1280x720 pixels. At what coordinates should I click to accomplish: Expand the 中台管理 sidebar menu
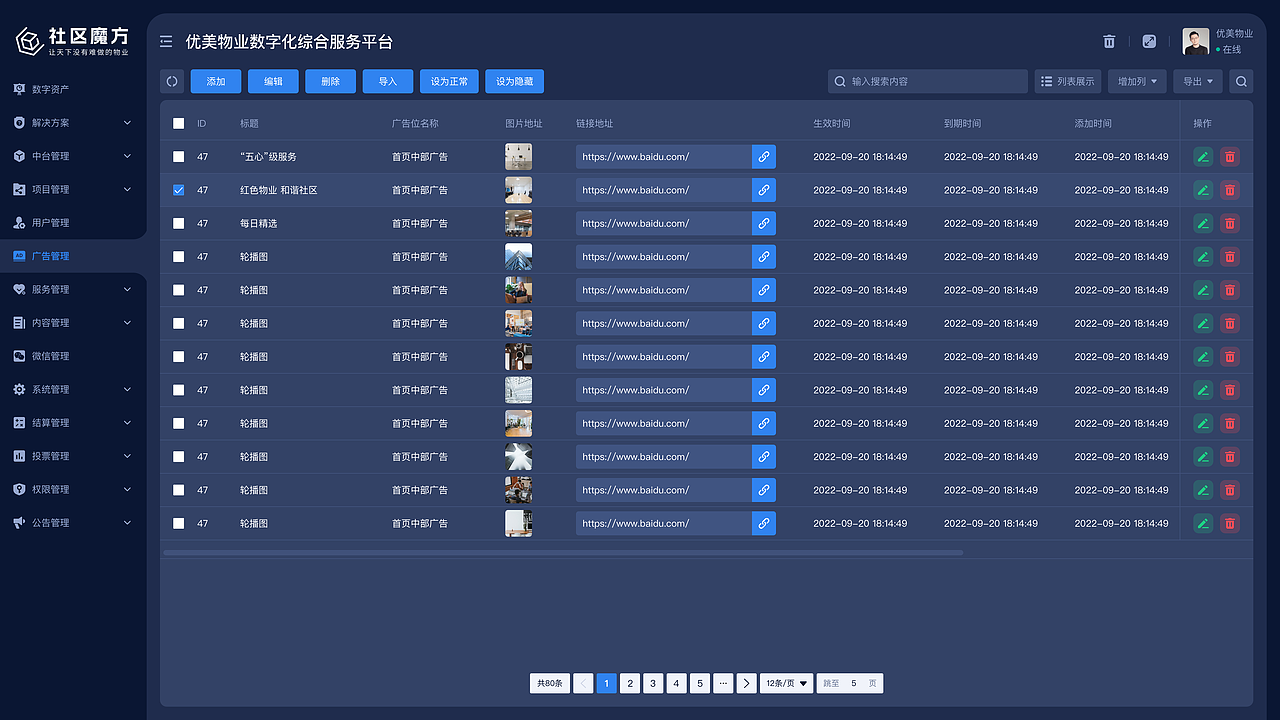click(127, 156)
